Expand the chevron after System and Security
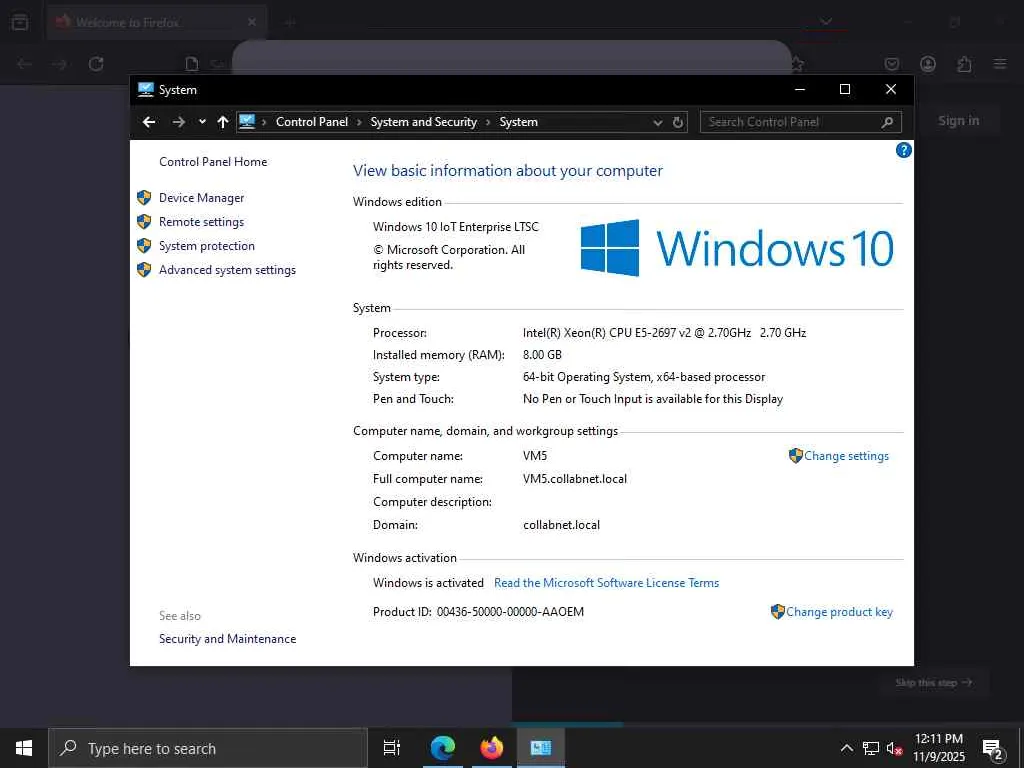 point(488,122)
